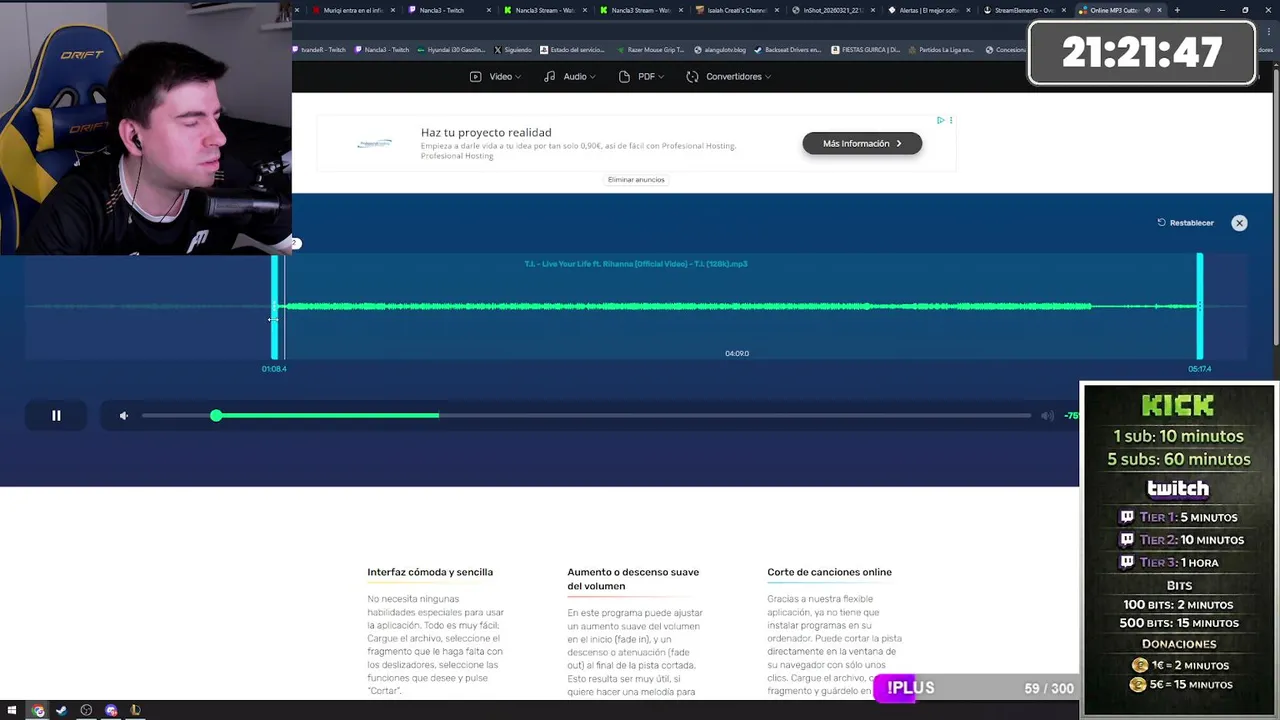
Task: Pause the audio playback
Action: [56, 415]
